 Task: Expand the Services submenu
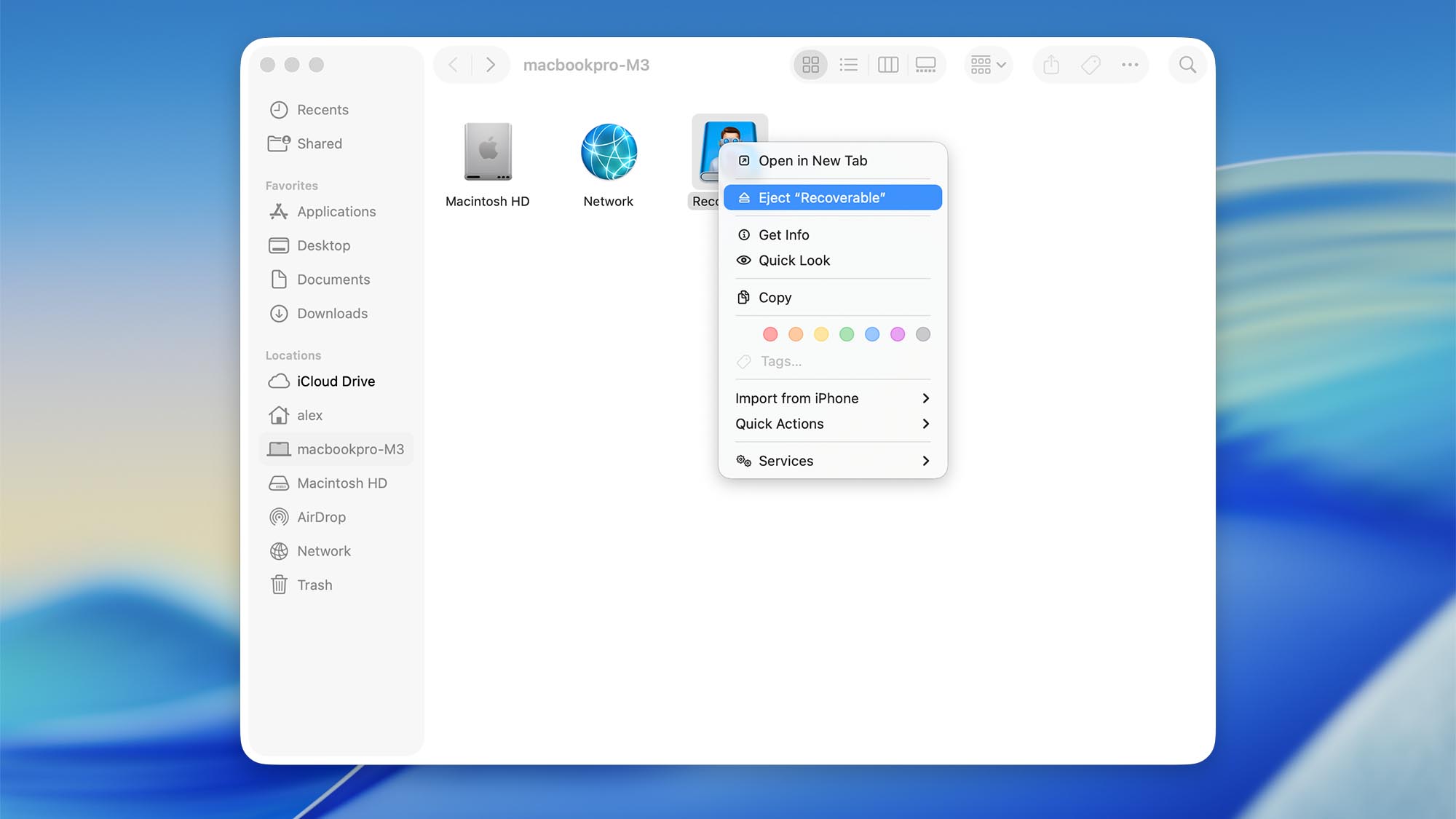(x=832, y=461)
